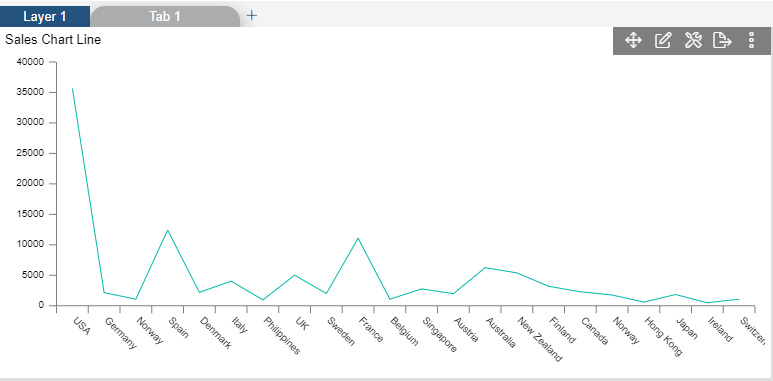
Task: Click the Belgium axis label
Action: coord(404,332)
